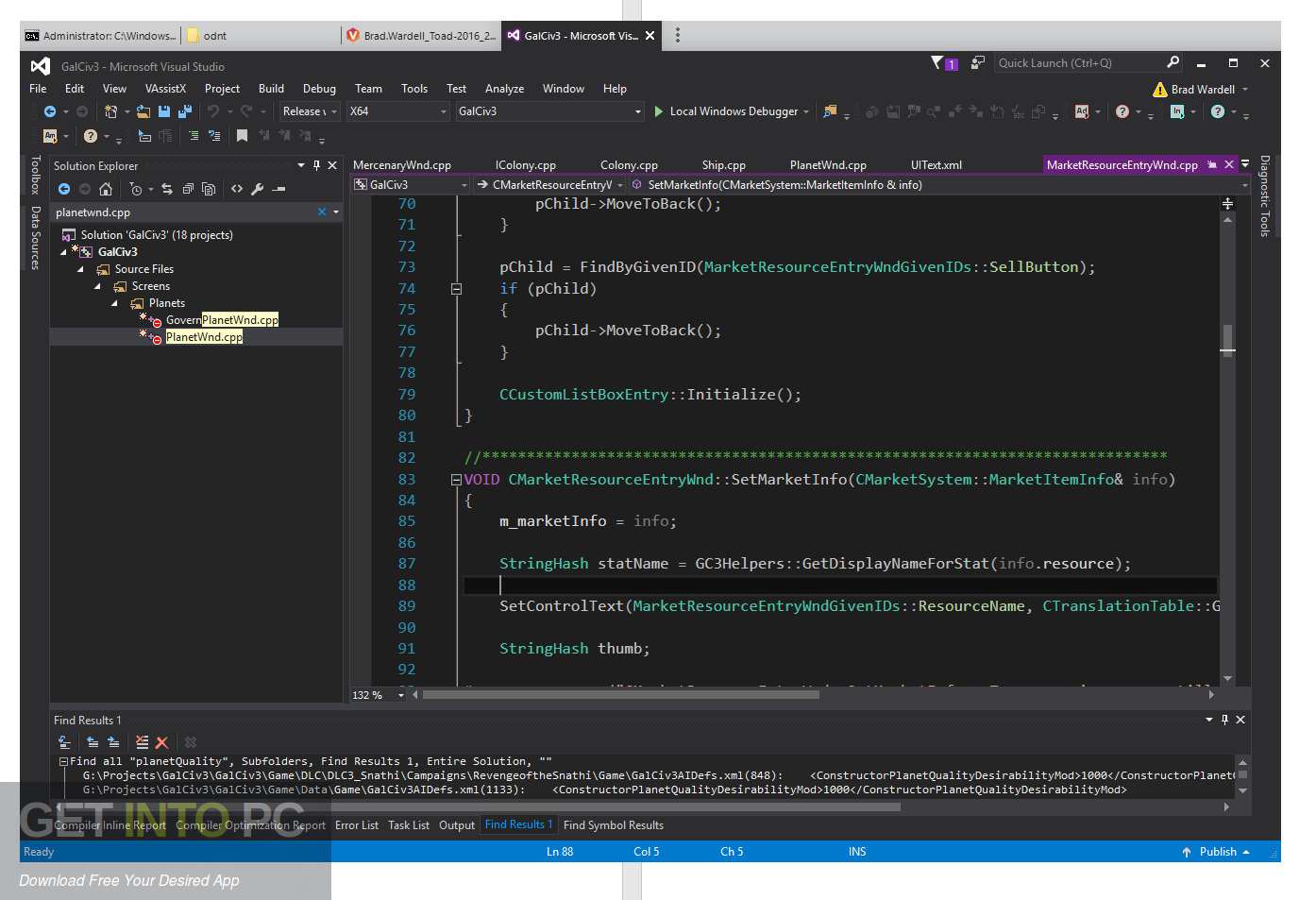
Task: Open the Toolbox side panel
Action: [35, 176]
